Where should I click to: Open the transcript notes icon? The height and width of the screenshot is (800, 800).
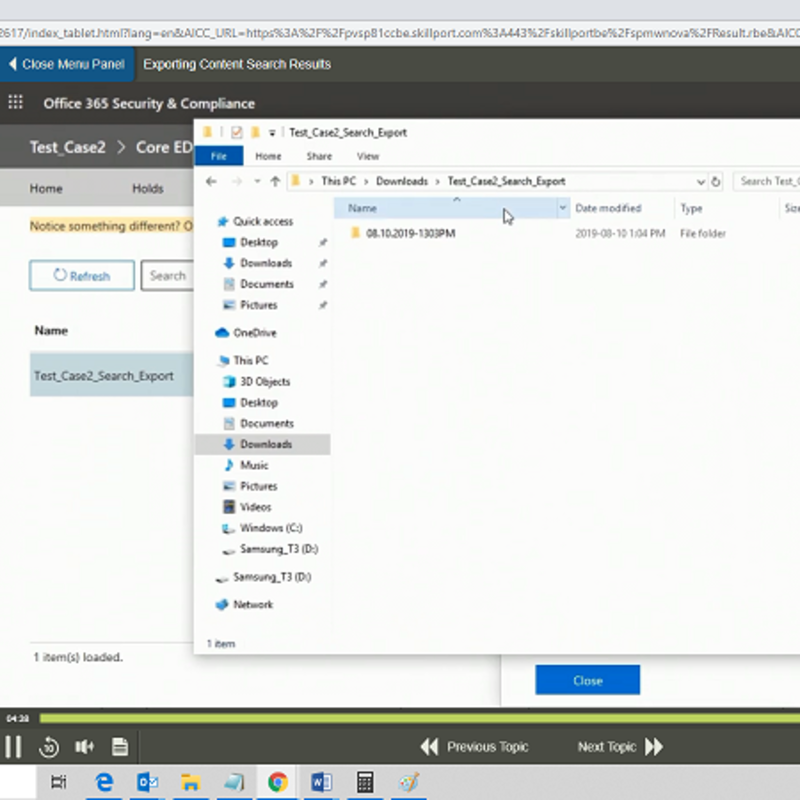point(120,747)
